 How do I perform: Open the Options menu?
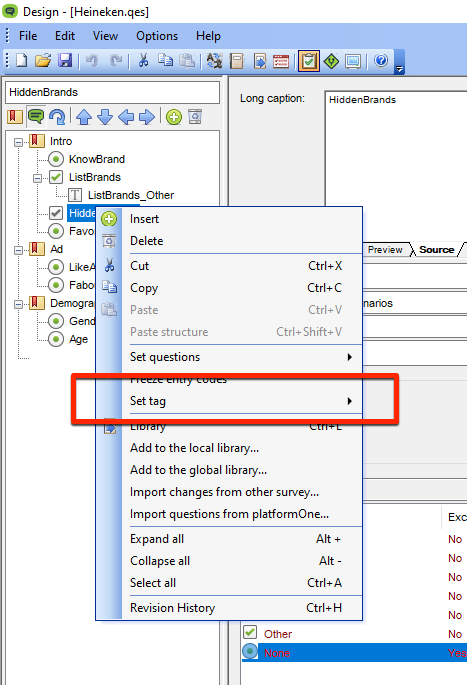point(157,36)
